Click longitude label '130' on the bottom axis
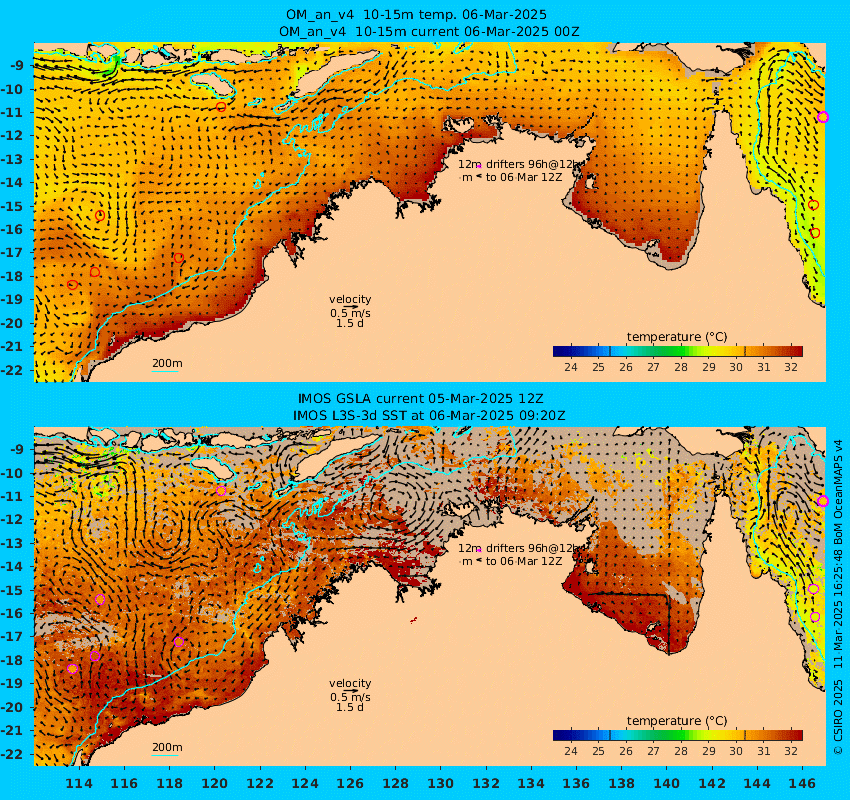This screenshot has width=850, height=800. pos(441,783)
